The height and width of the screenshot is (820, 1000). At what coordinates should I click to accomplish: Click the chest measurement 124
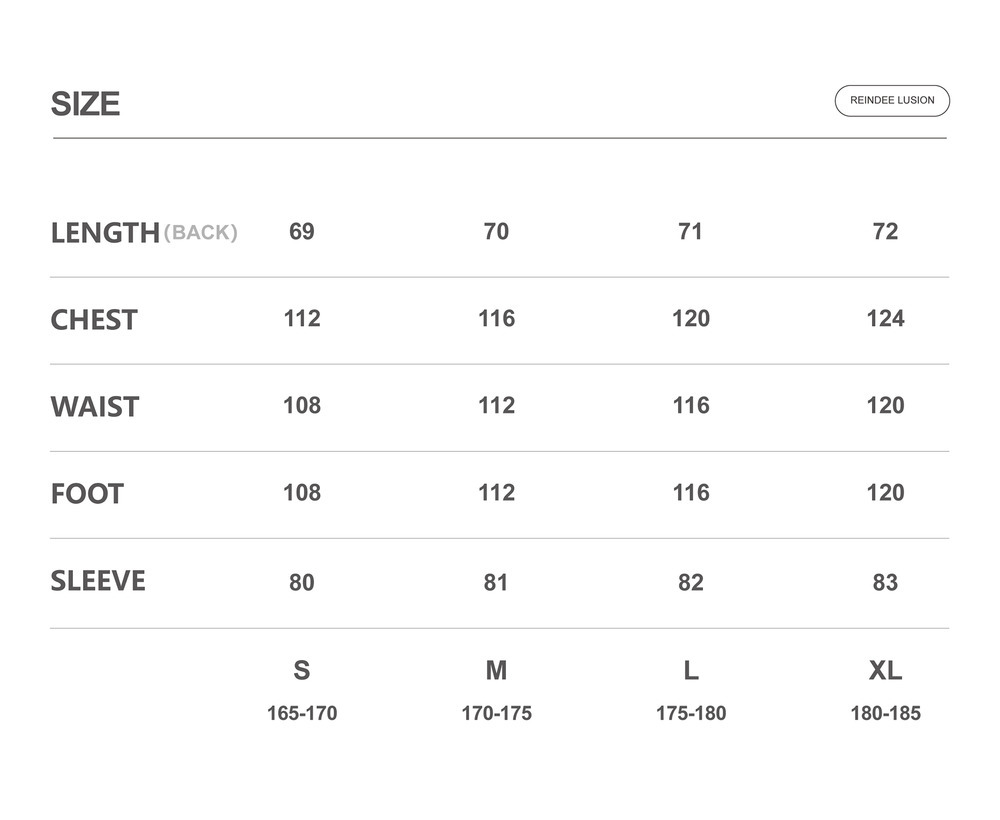[x=885, y=319]
